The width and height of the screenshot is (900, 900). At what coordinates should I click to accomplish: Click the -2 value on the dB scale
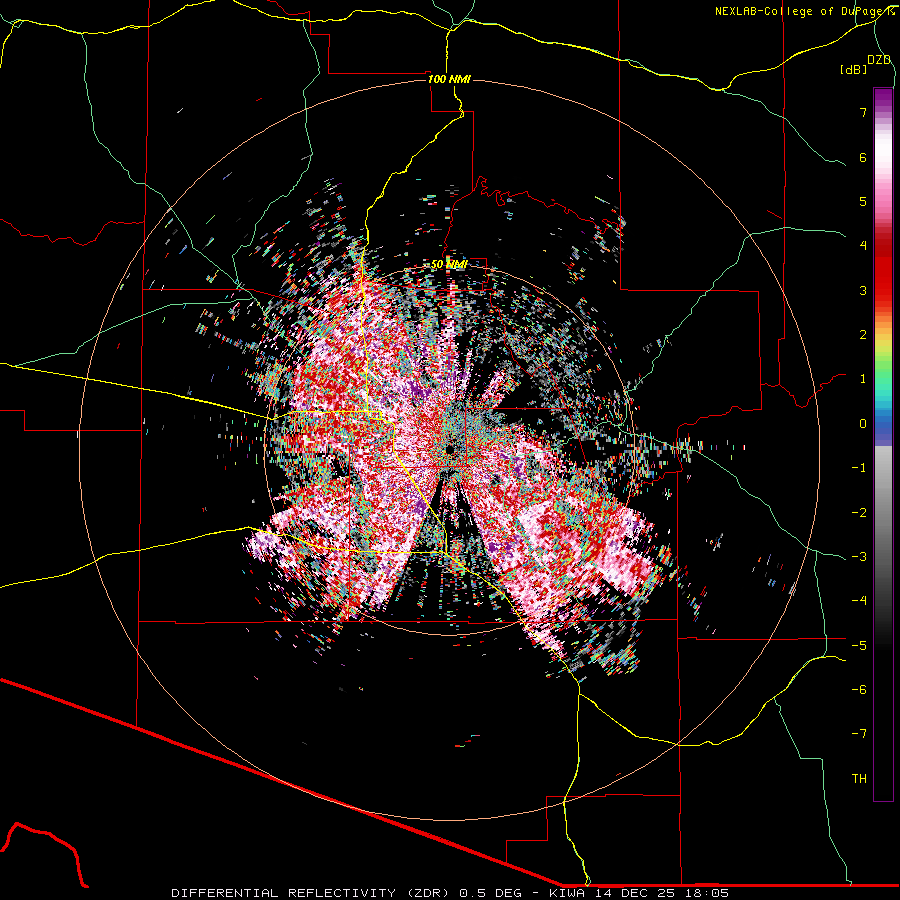pos(859,512)
